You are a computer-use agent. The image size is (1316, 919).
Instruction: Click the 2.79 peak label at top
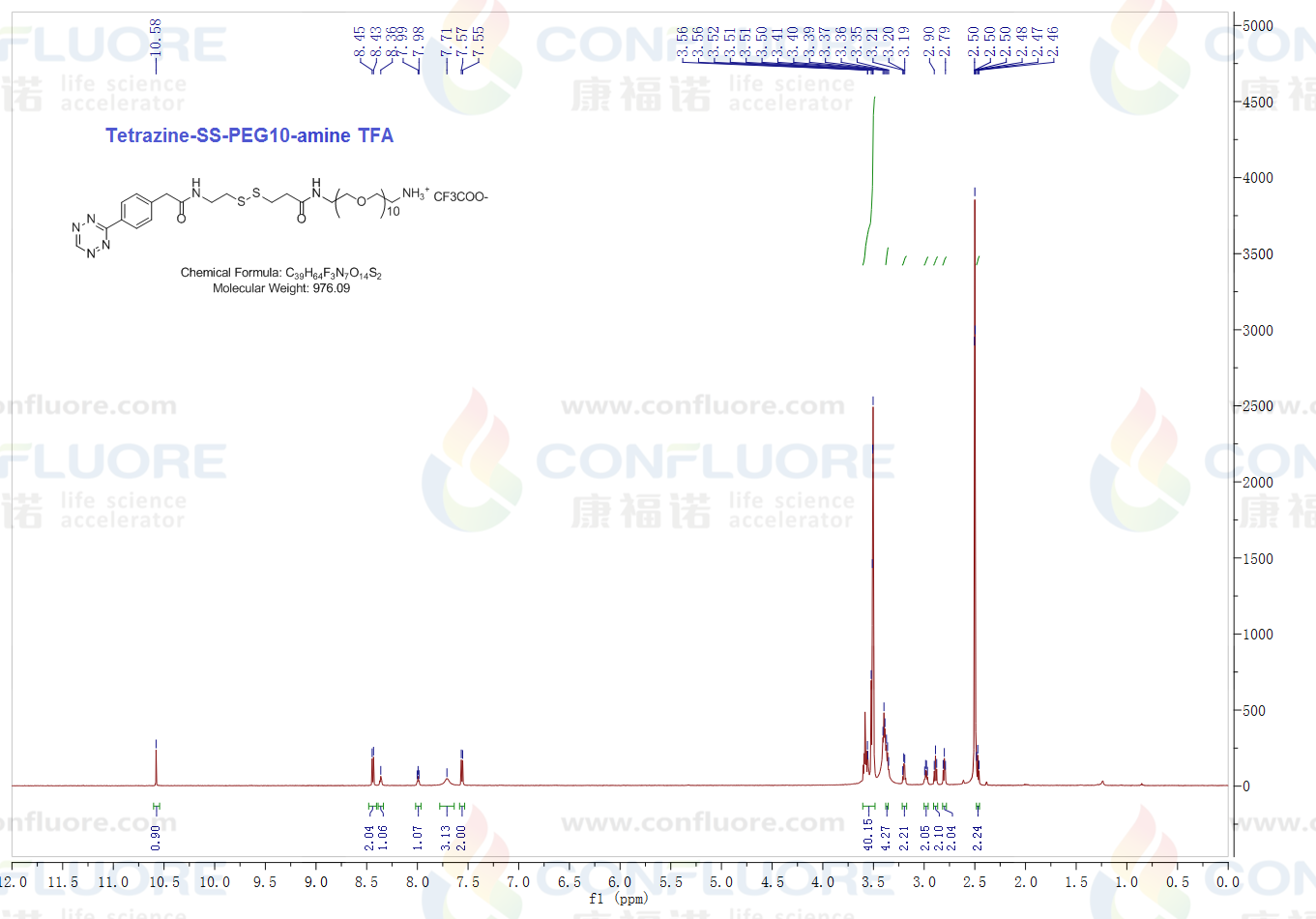[x=945, y=41]
